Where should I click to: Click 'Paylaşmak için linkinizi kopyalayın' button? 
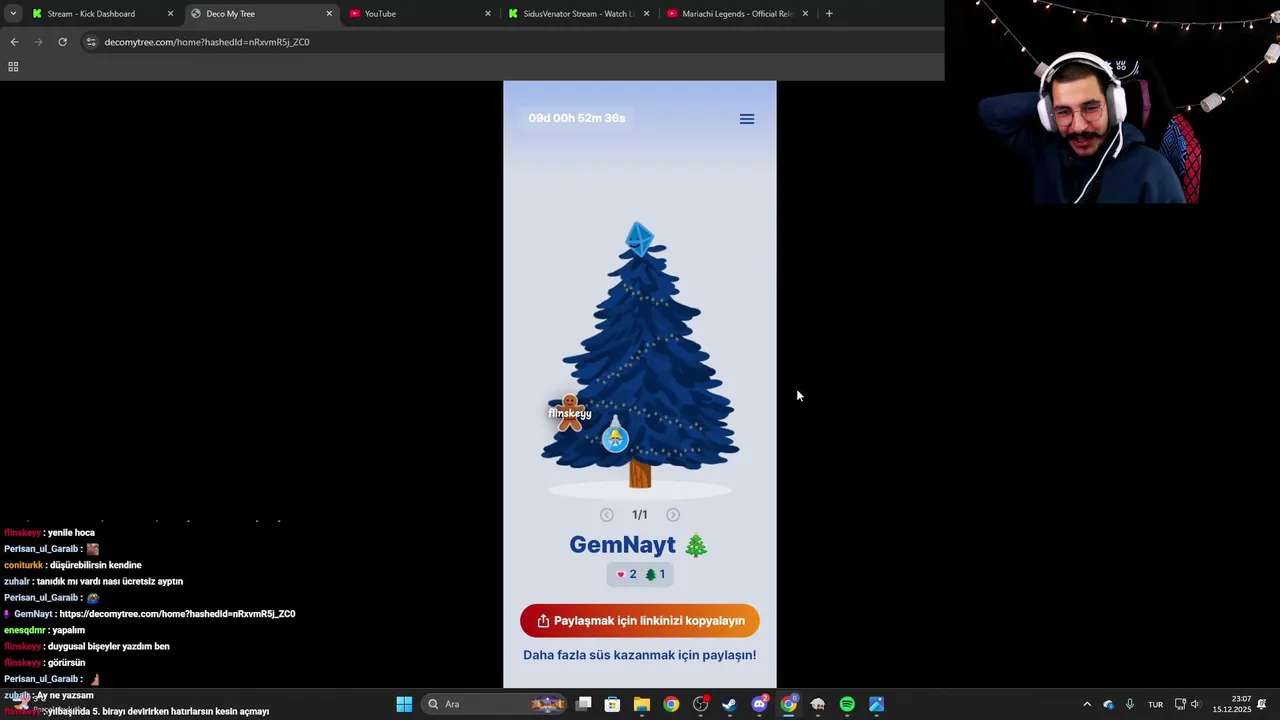click(x=640, y=621)
